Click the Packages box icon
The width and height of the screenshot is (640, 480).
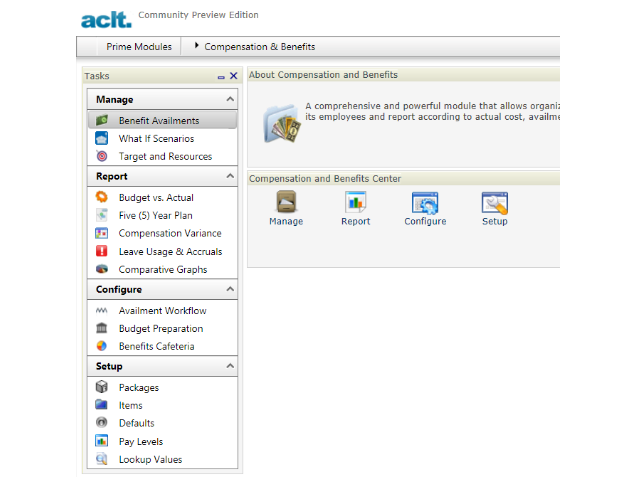pyautogui.click(x=102, y=387)
